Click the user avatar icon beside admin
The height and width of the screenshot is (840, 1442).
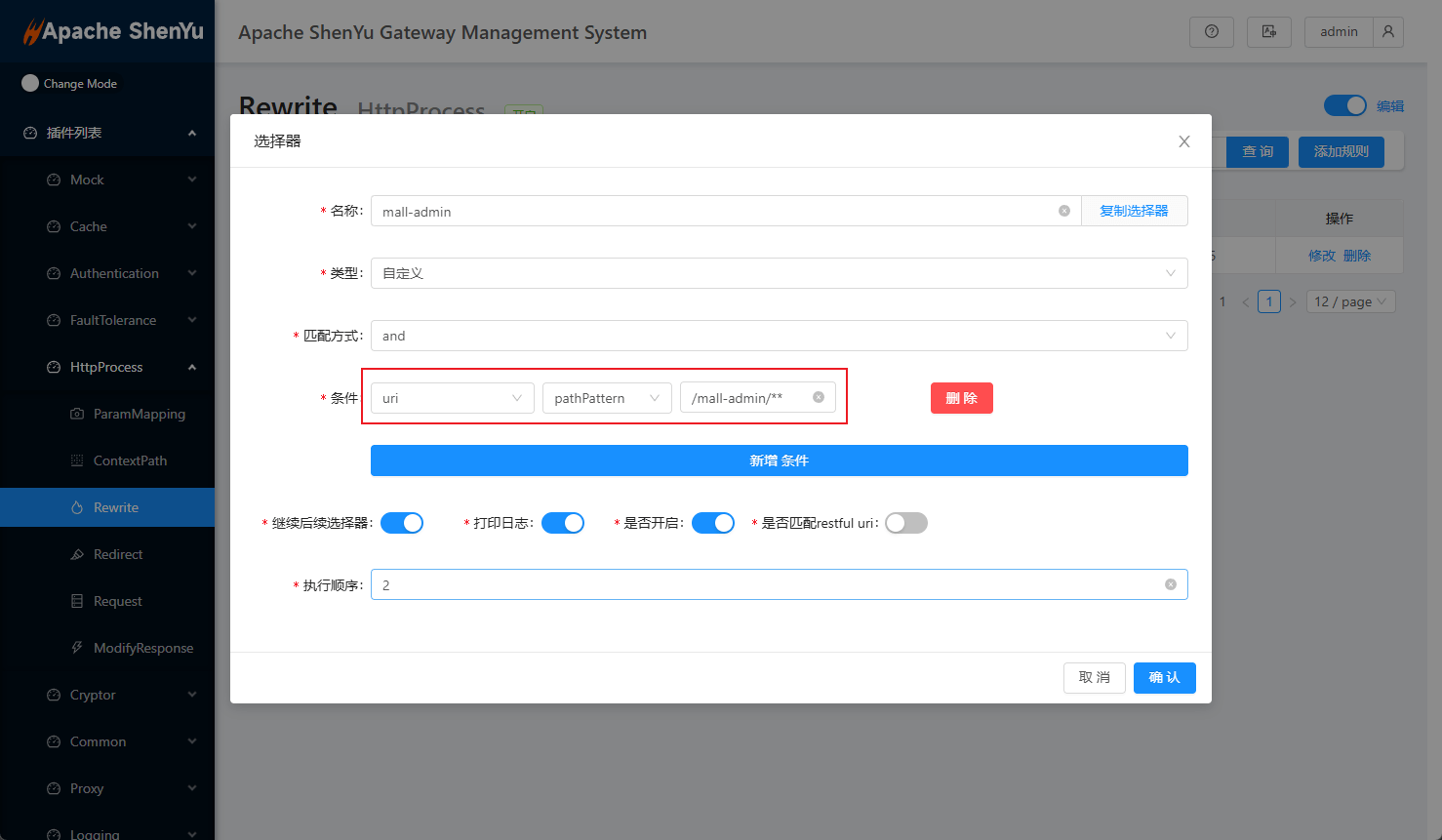pyautogui.click(x=1387, y=32)
